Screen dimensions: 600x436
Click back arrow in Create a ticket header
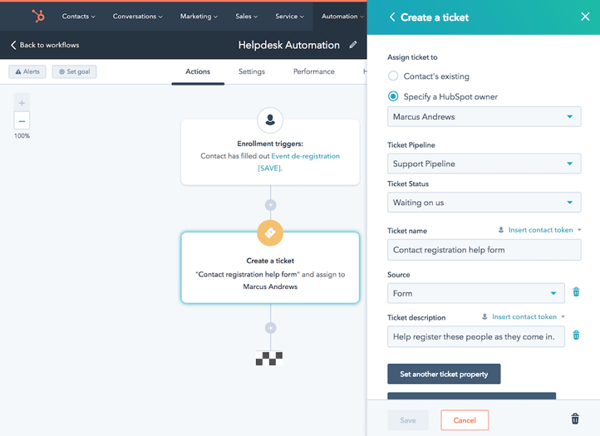coord(392,17)
